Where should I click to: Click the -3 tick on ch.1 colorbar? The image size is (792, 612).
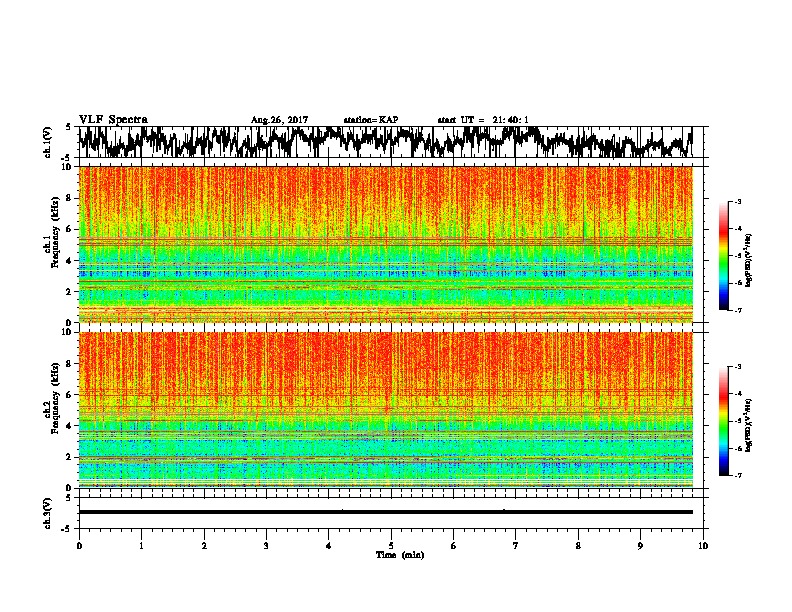point(738,202)
